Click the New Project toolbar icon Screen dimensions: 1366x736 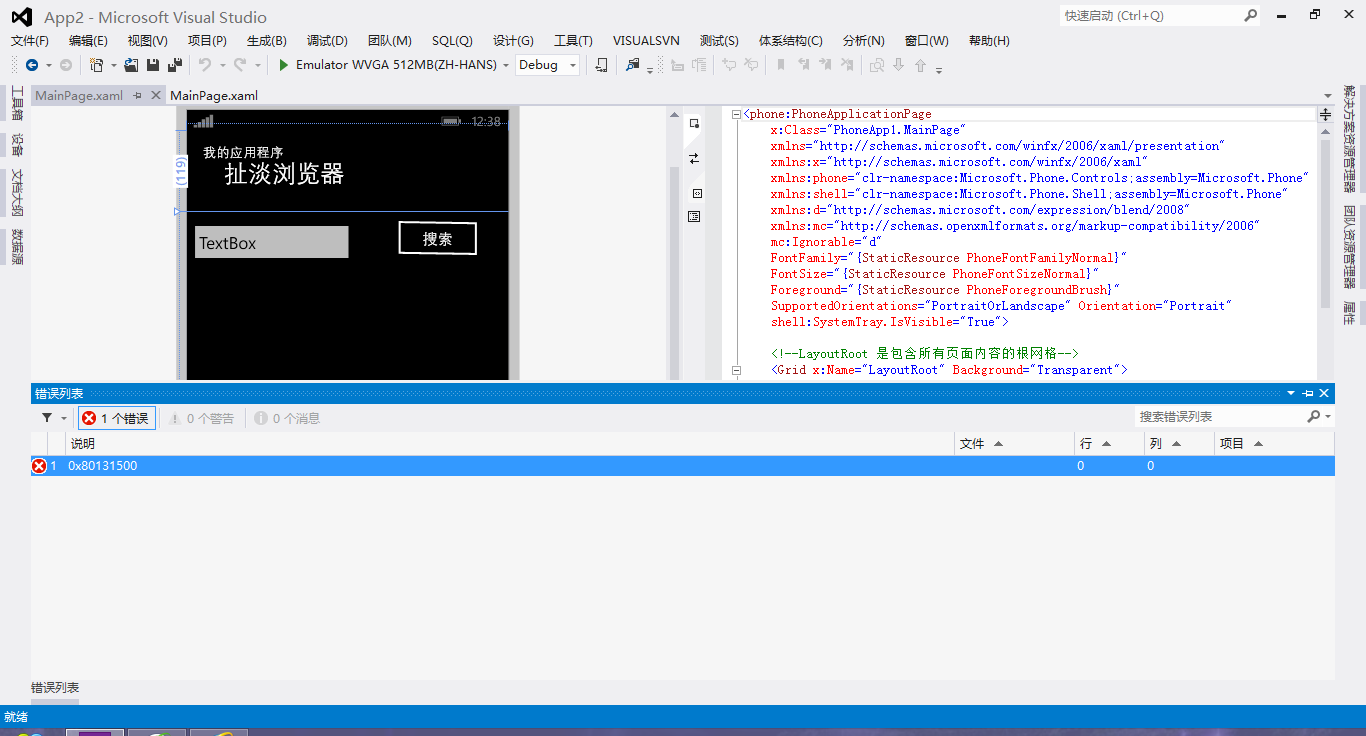pos(96,65)
